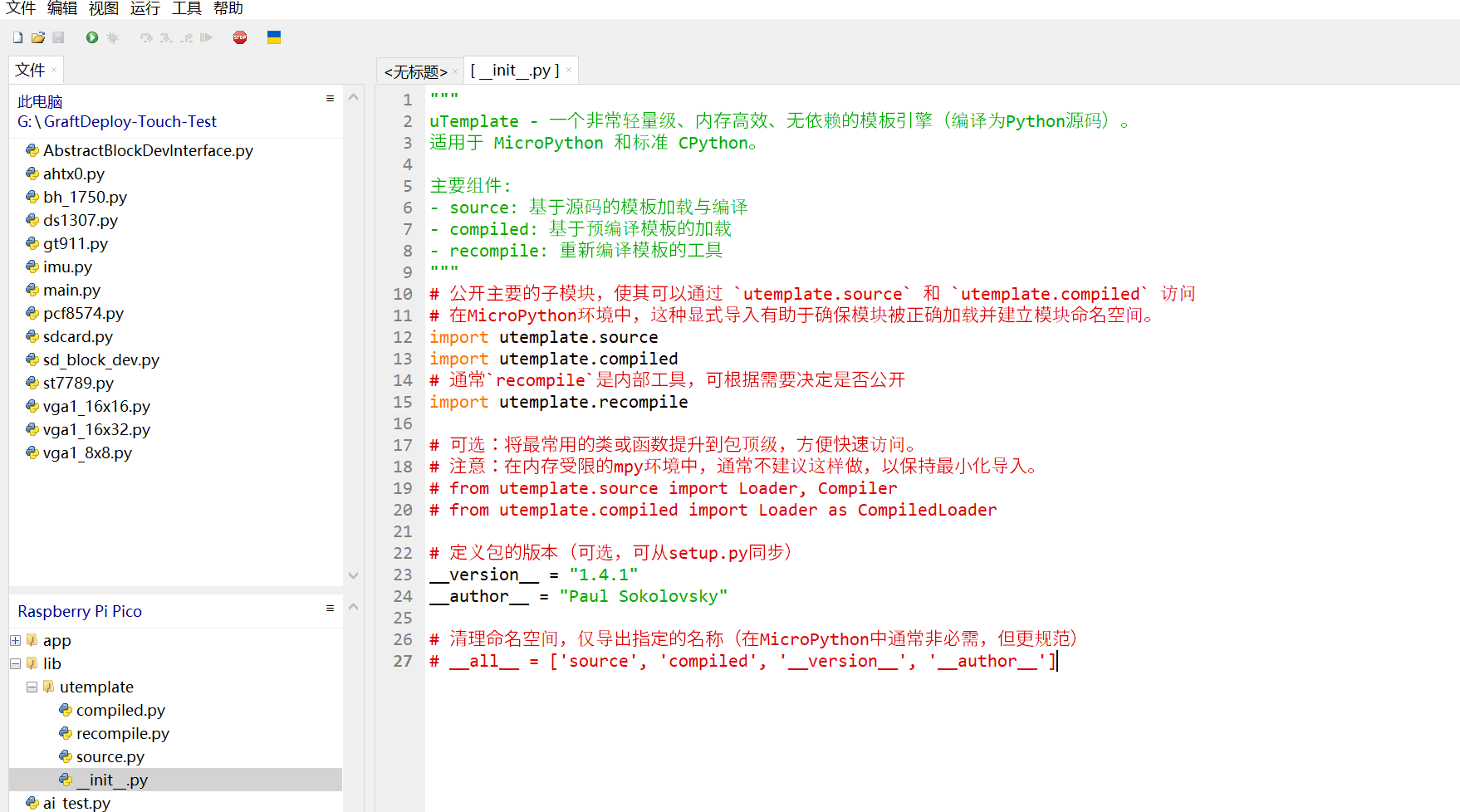Select the lib folder row
Screen dimensions: 1460x812
175,663
